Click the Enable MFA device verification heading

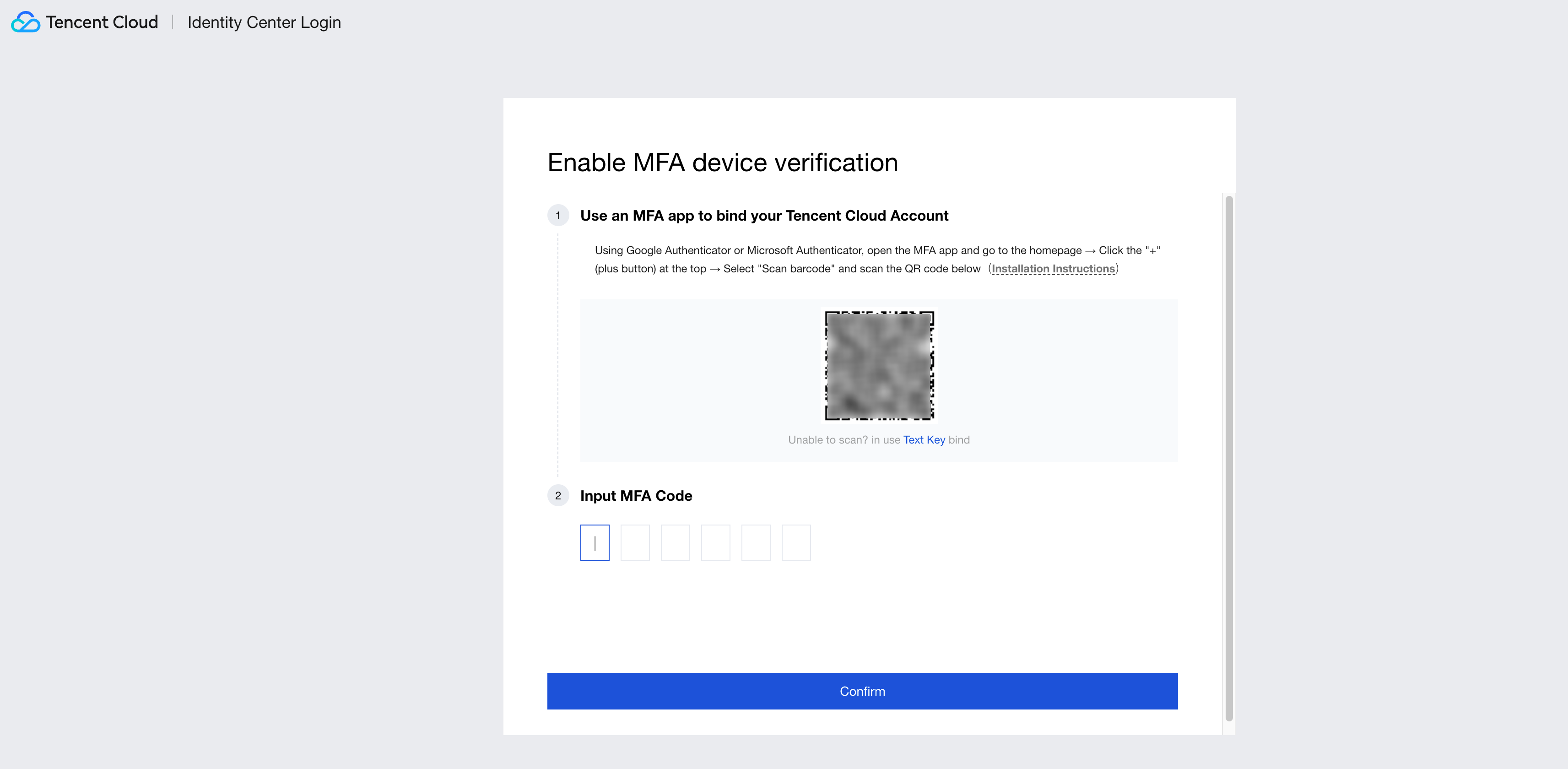(722, 162)
